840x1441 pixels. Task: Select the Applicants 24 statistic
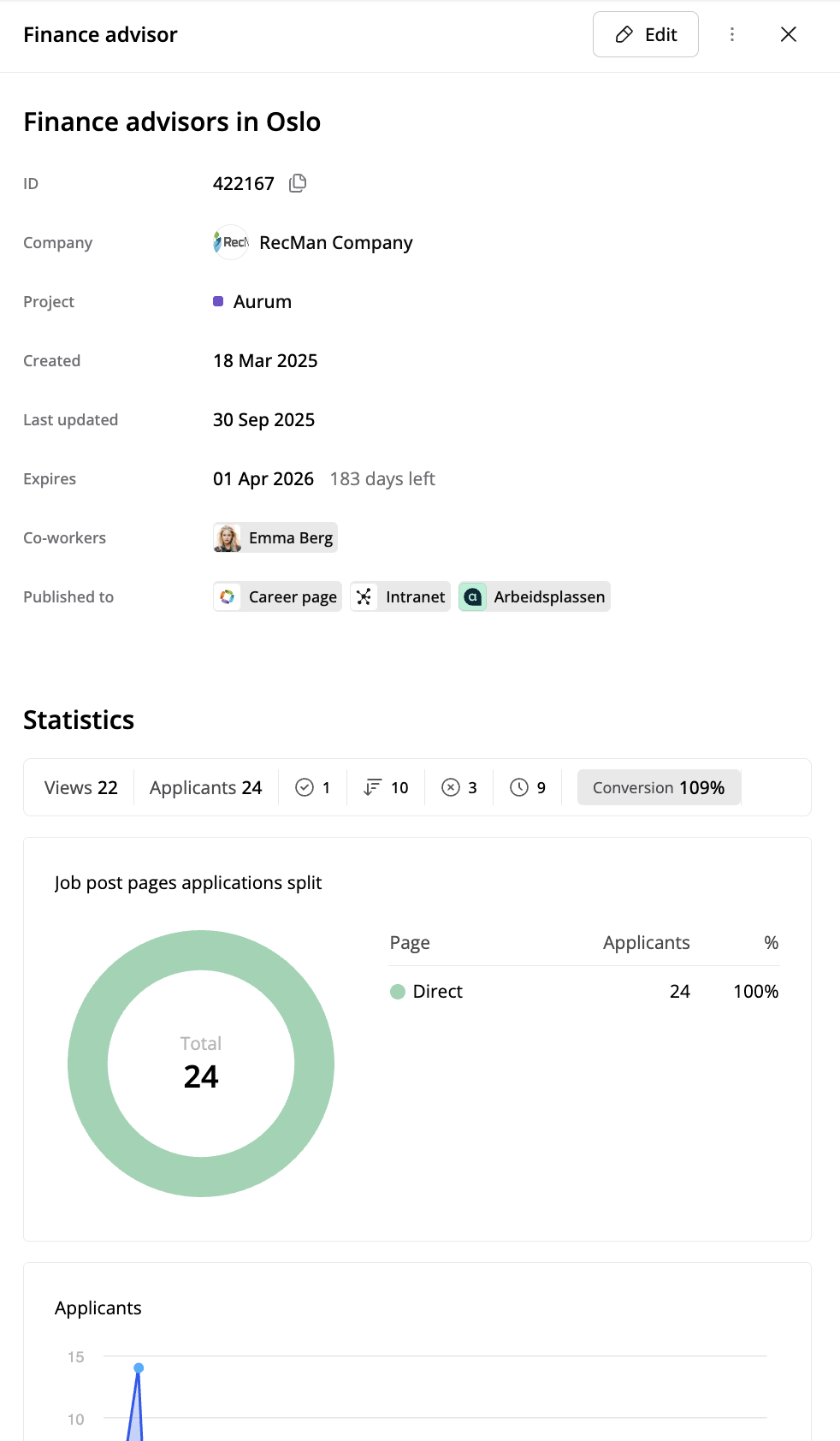point(205,787)
